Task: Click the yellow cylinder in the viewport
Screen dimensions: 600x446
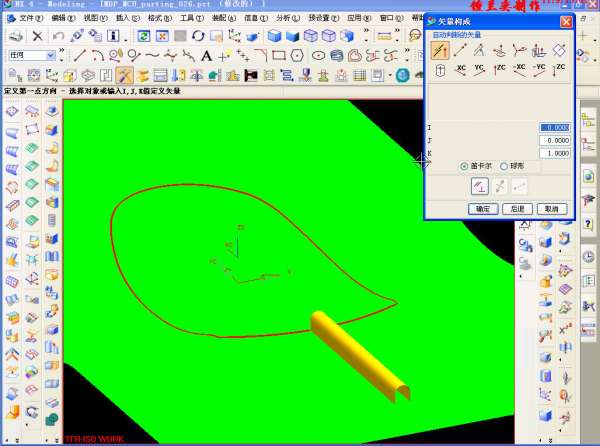Action: [x=360, y=356]
